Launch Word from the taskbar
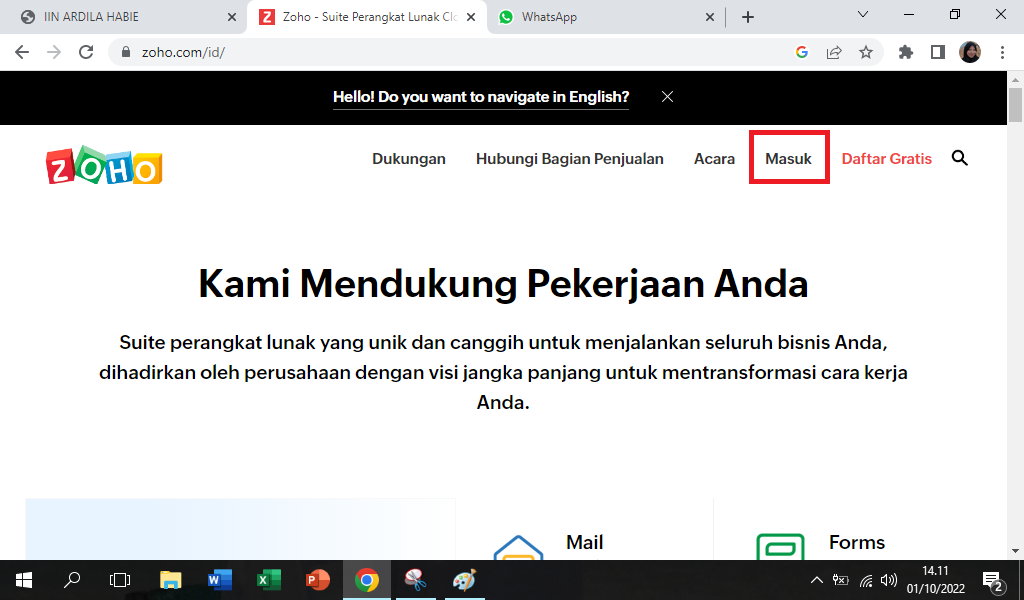The width and height of the screenshot is (1024, 600). (x=219, y=580)
